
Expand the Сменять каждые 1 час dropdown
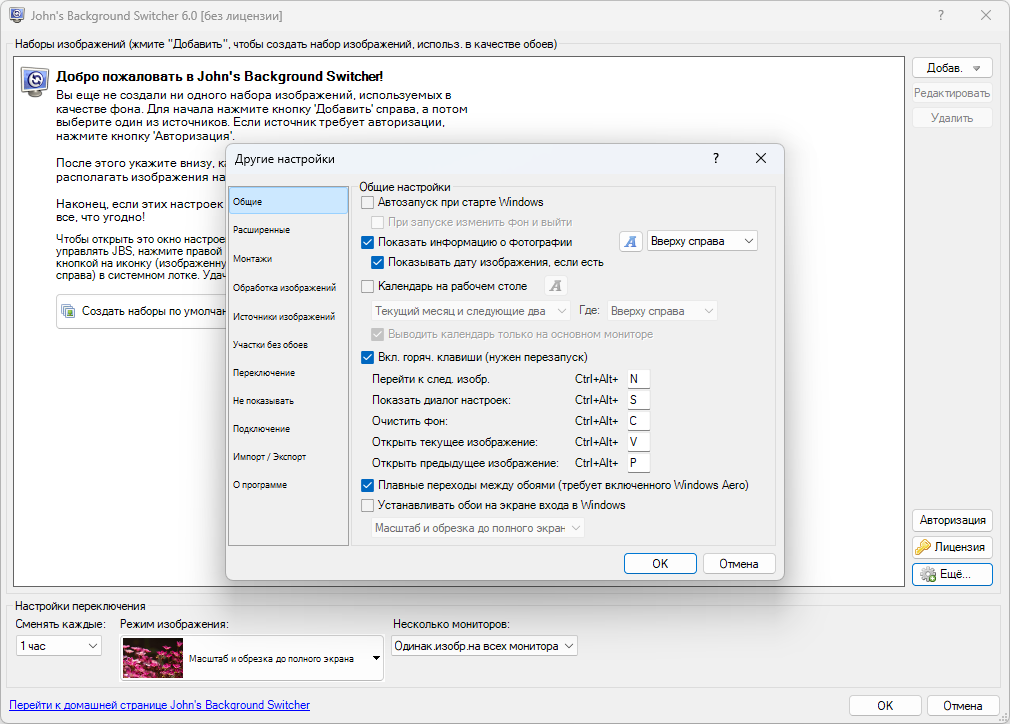[x=59, y=646]
